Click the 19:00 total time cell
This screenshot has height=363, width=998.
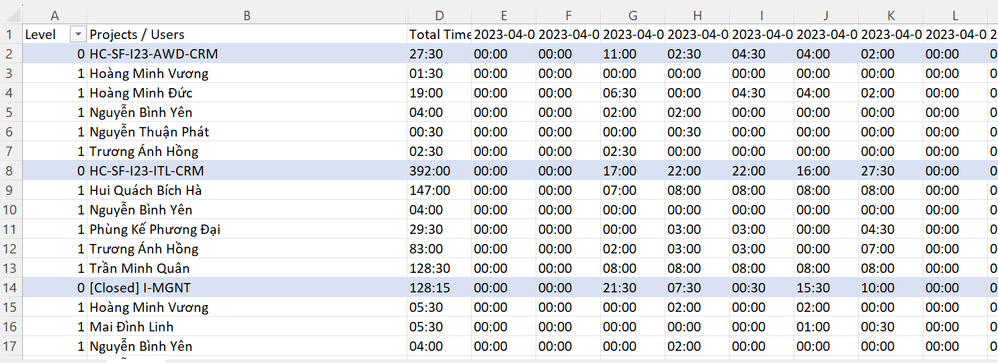439,93
